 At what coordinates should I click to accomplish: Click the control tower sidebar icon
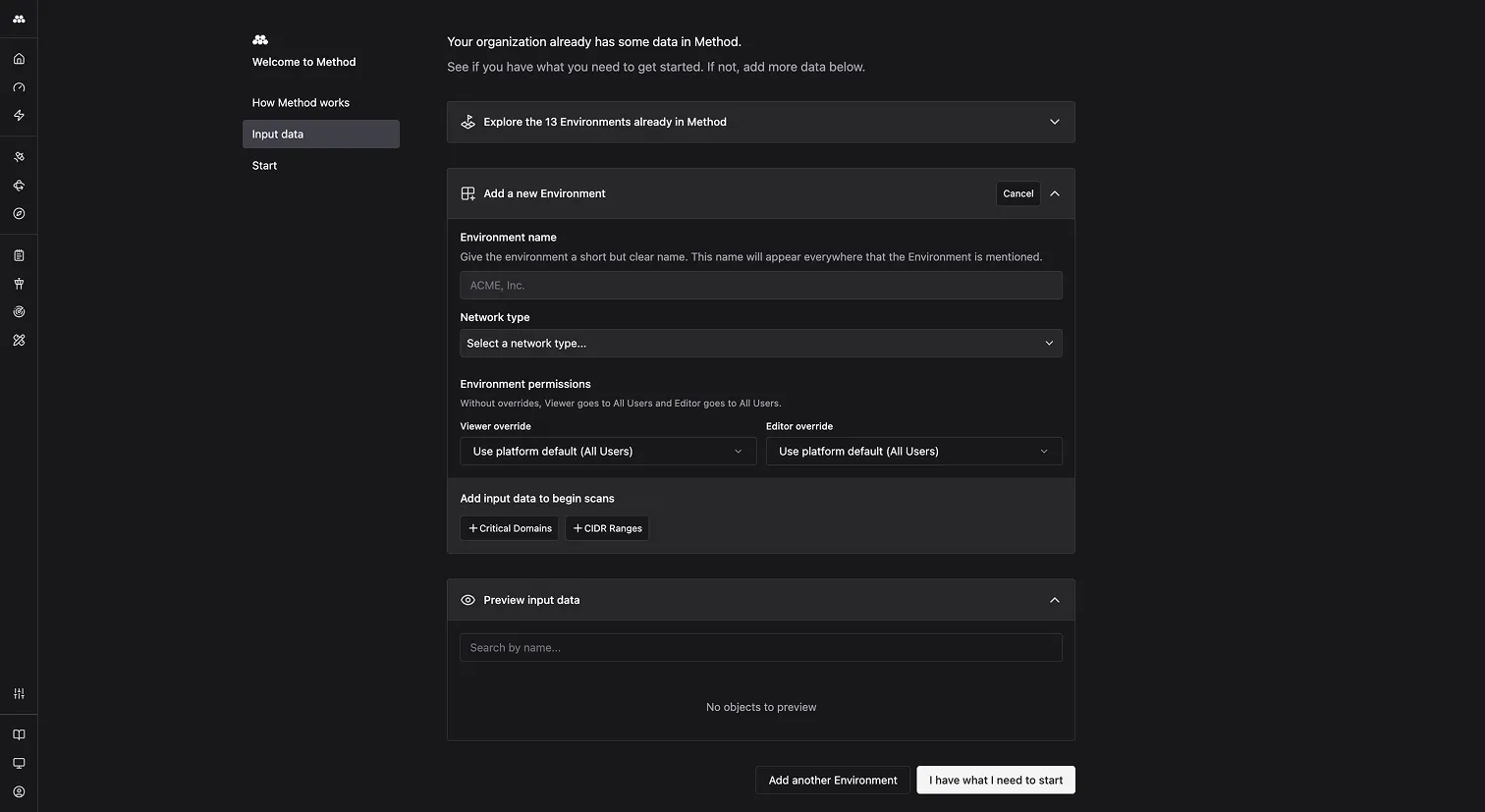(19, 284)
